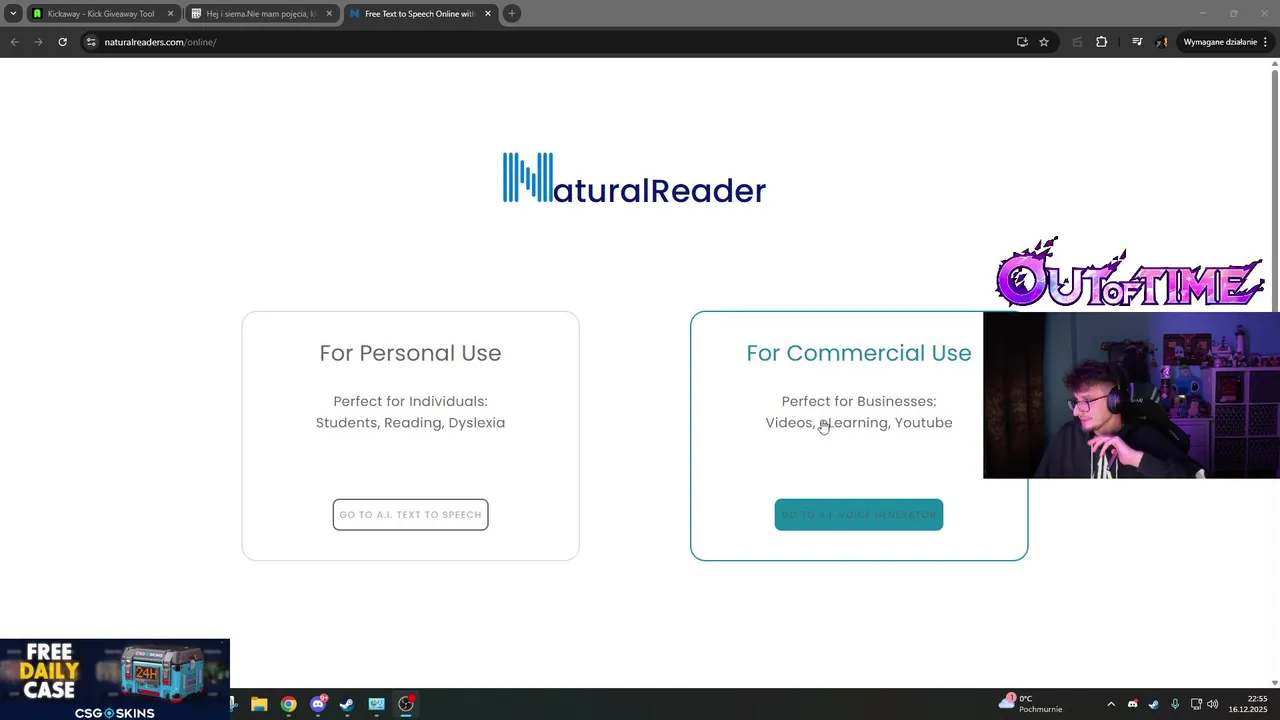Click the page vertical scrollbar

[1274, 373]
